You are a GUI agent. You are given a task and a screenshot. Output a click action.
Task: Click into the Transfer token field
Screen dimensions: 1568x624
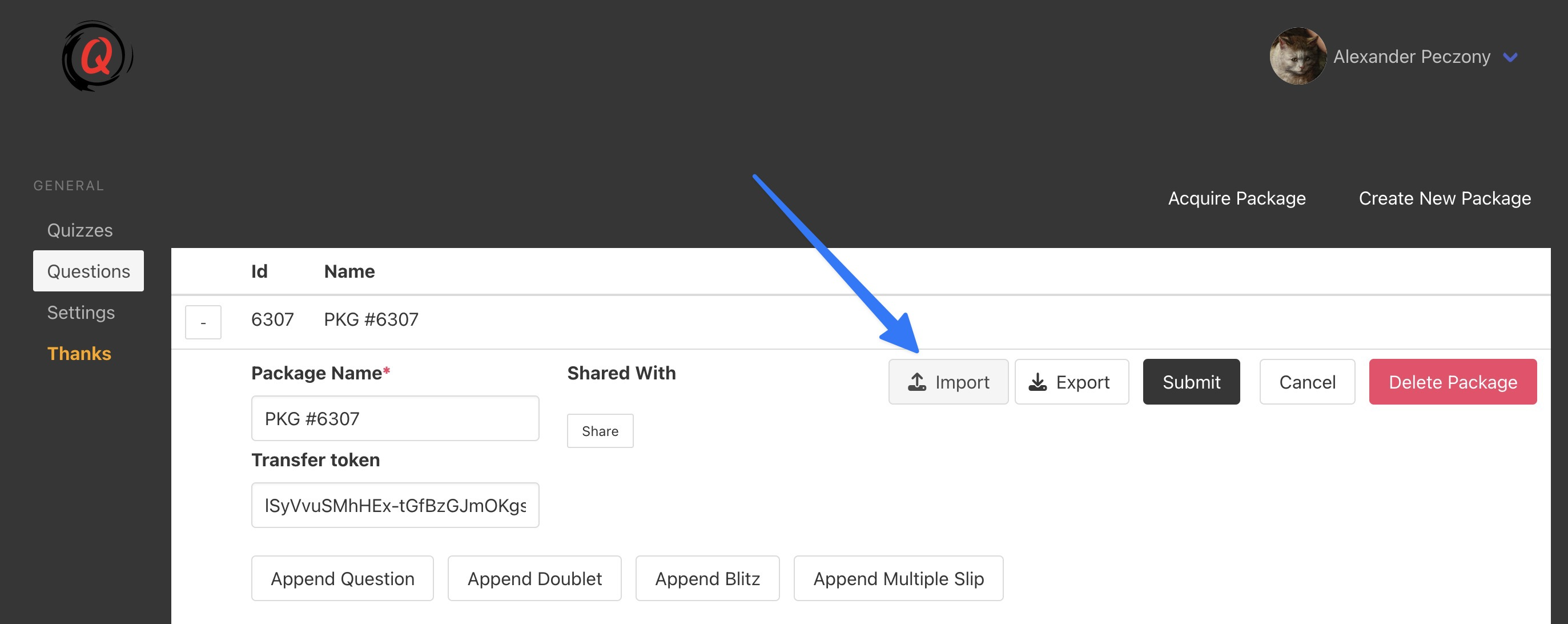coord(395,505)
